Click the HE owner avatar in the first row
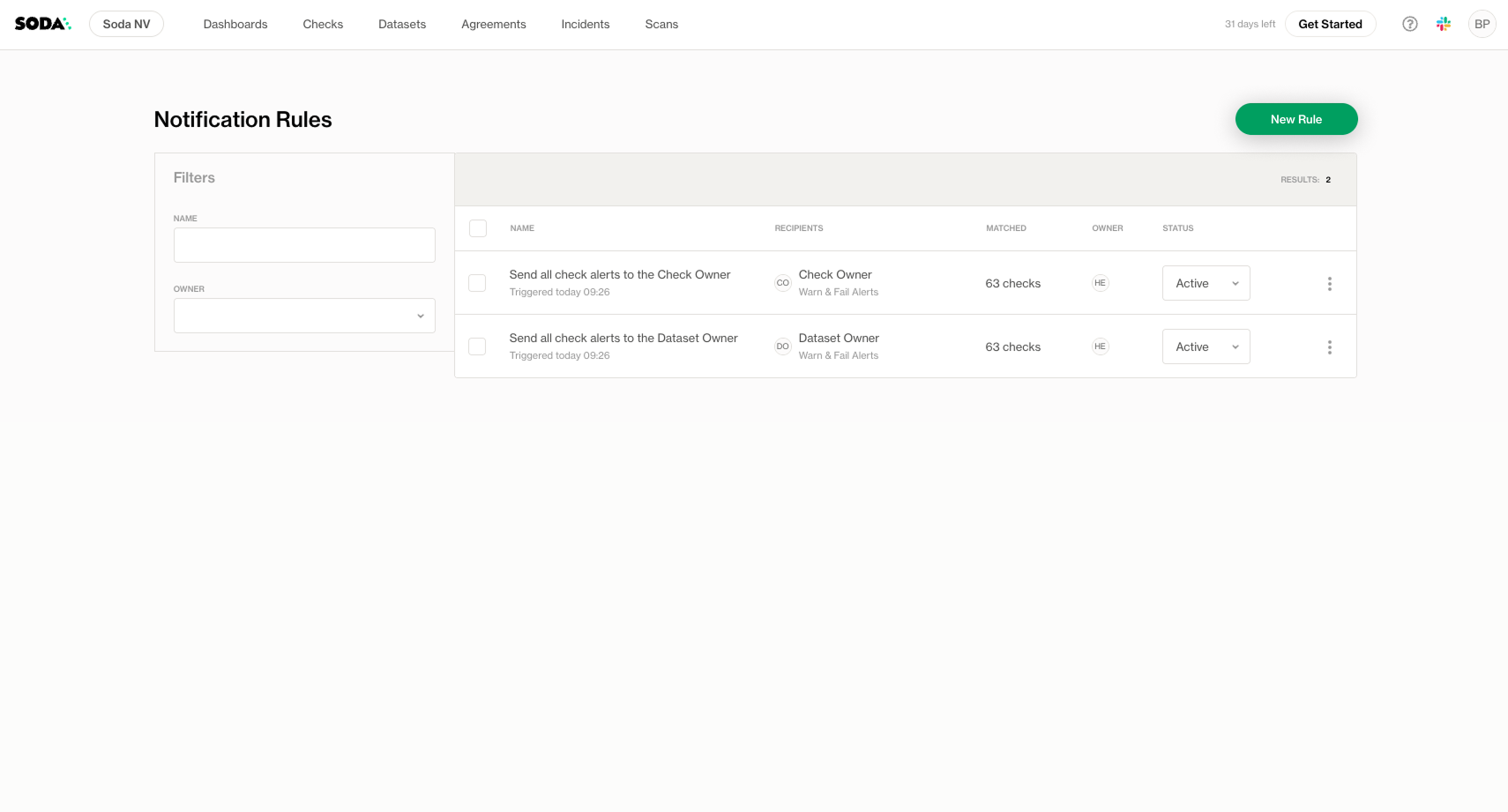This screenshot has height=812, width=1508. (1100, 283)
